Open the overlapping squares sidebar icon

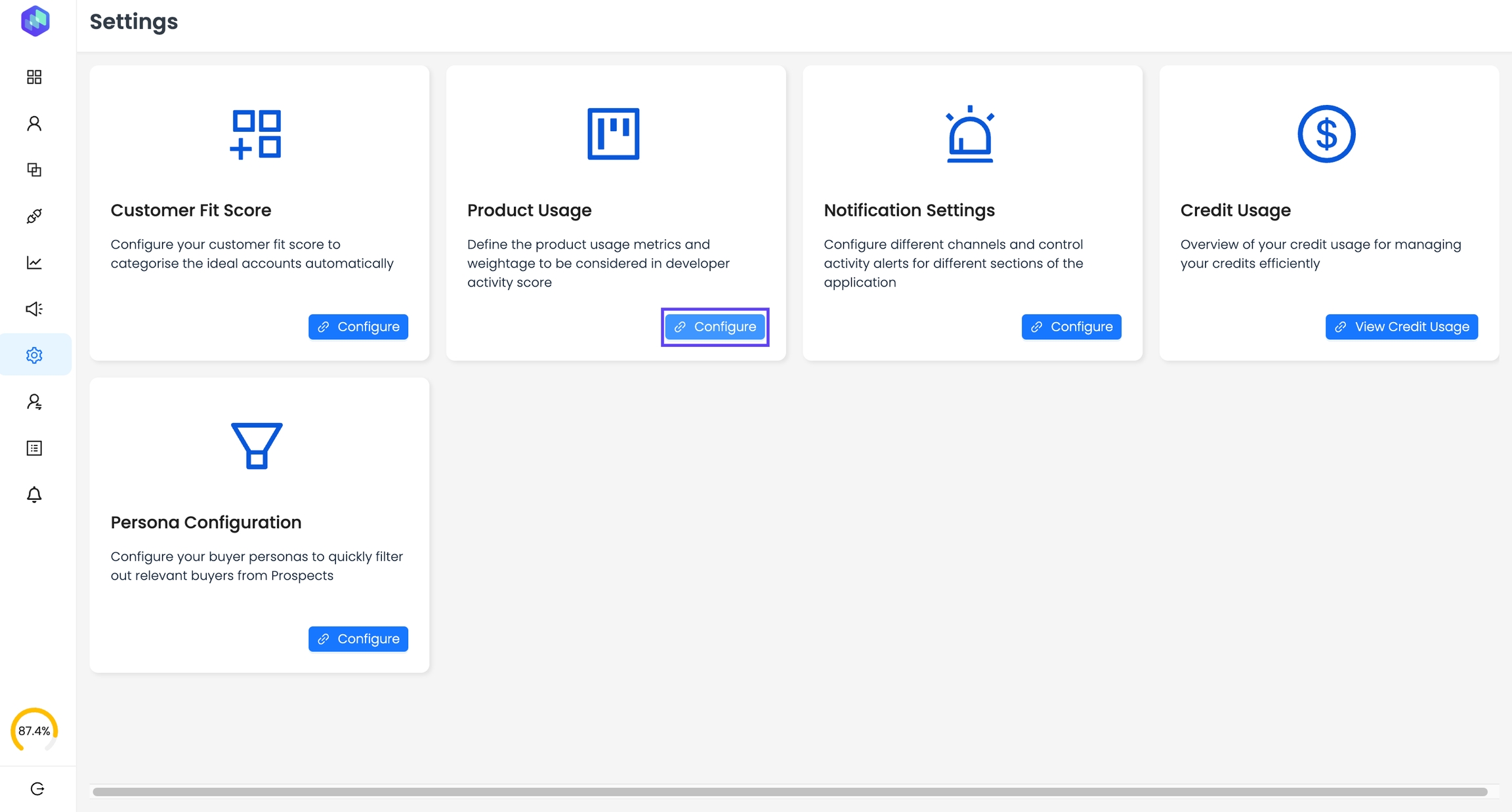(34, 170)
